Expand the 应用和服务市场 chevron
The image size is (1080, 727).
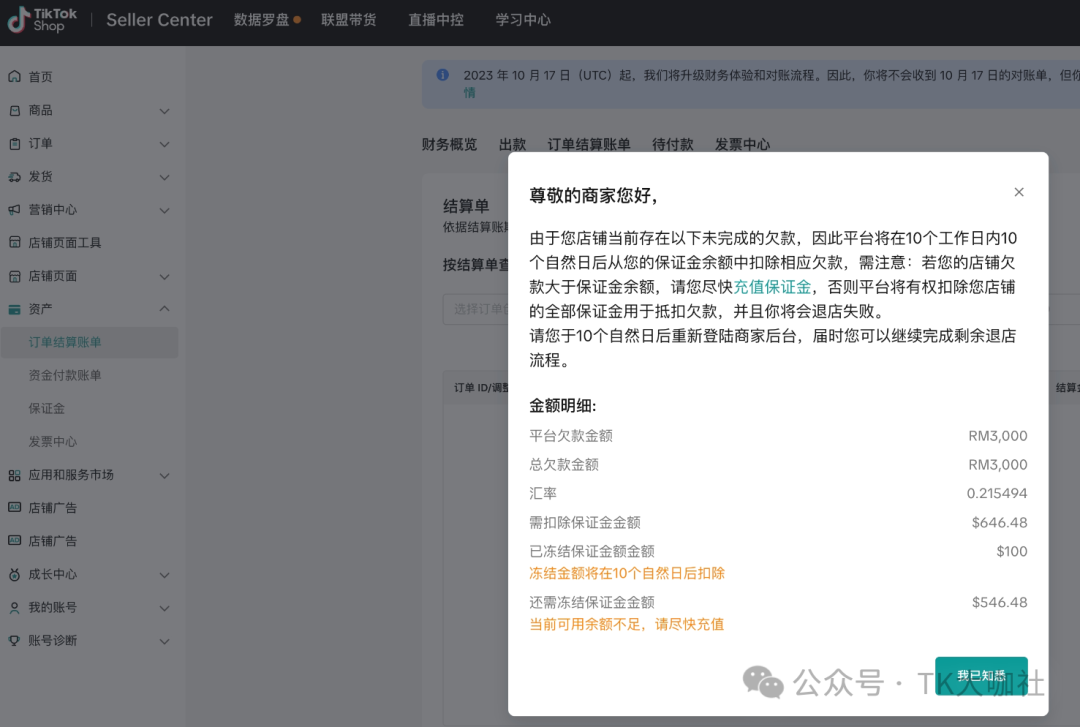(x=165, y=475)
